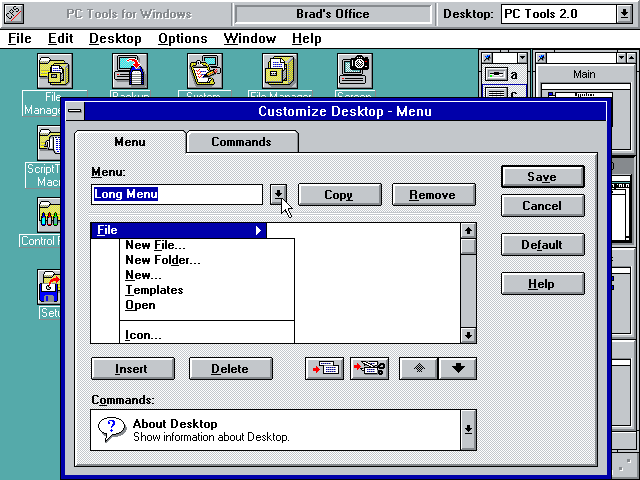
Task: Open the File Manager folders icon left of Backup
Action: (55, 71)
